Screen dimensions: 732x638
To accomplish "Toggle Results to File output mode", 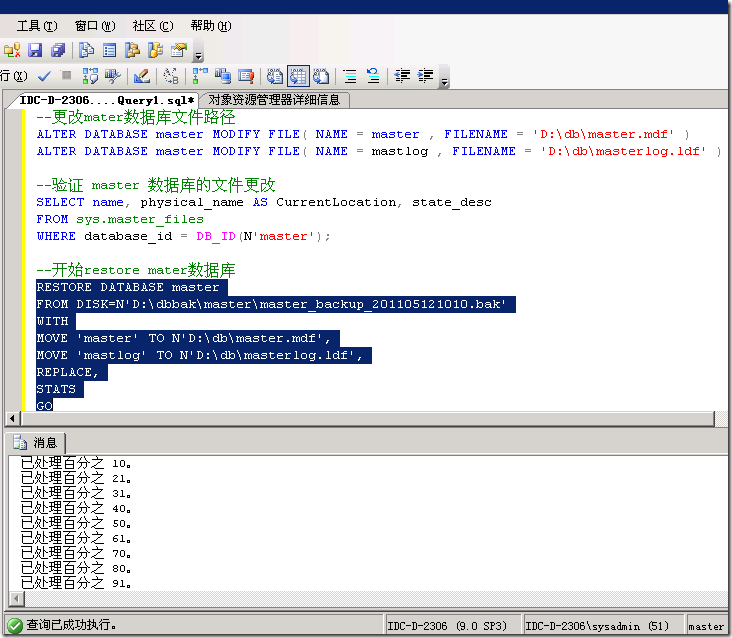I will coord(321,75).
